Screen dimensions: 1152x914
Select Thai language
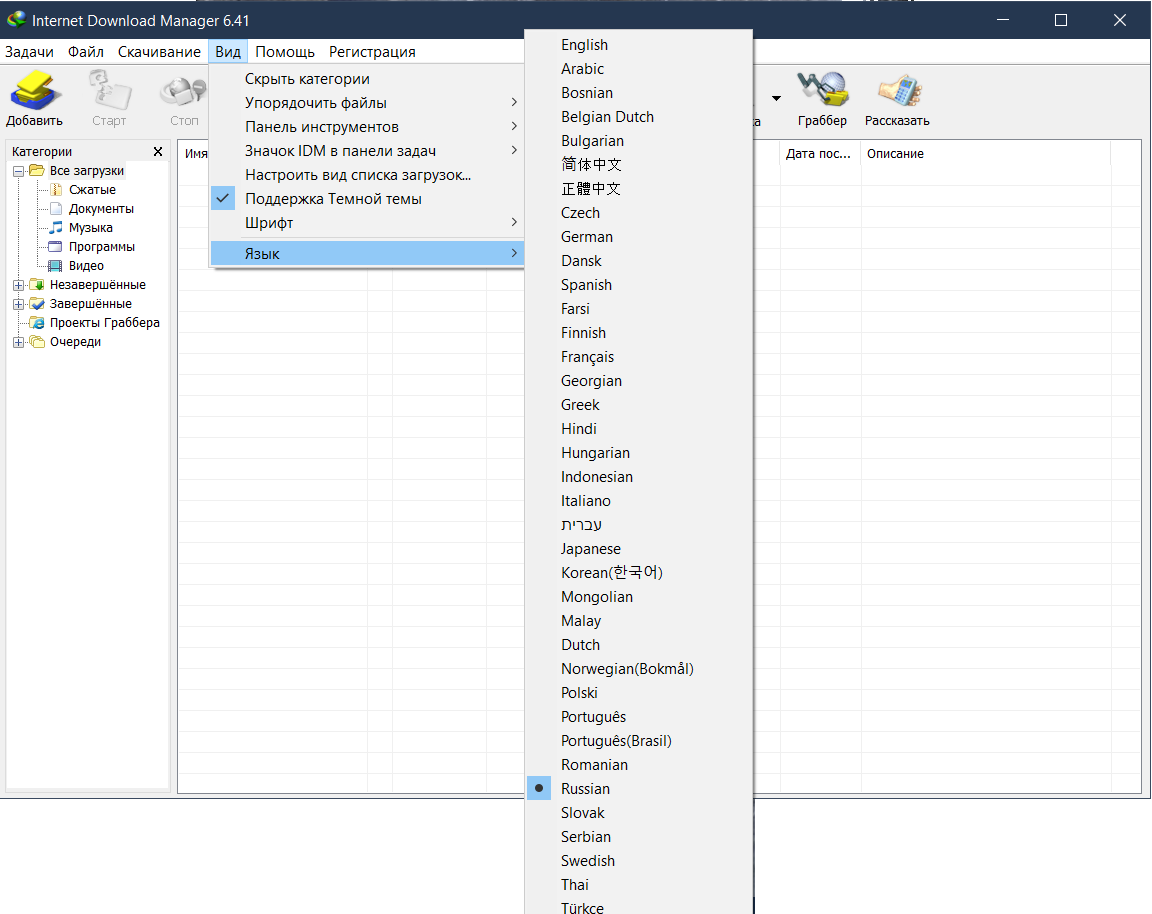[639, 885]
